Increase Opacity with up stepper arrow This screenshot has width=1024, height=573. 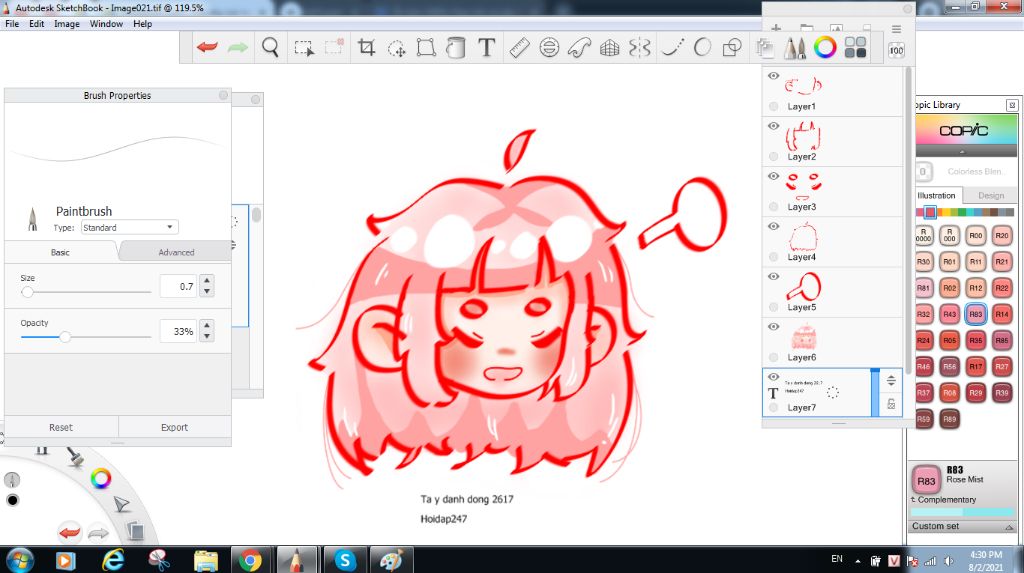(207, 325)
